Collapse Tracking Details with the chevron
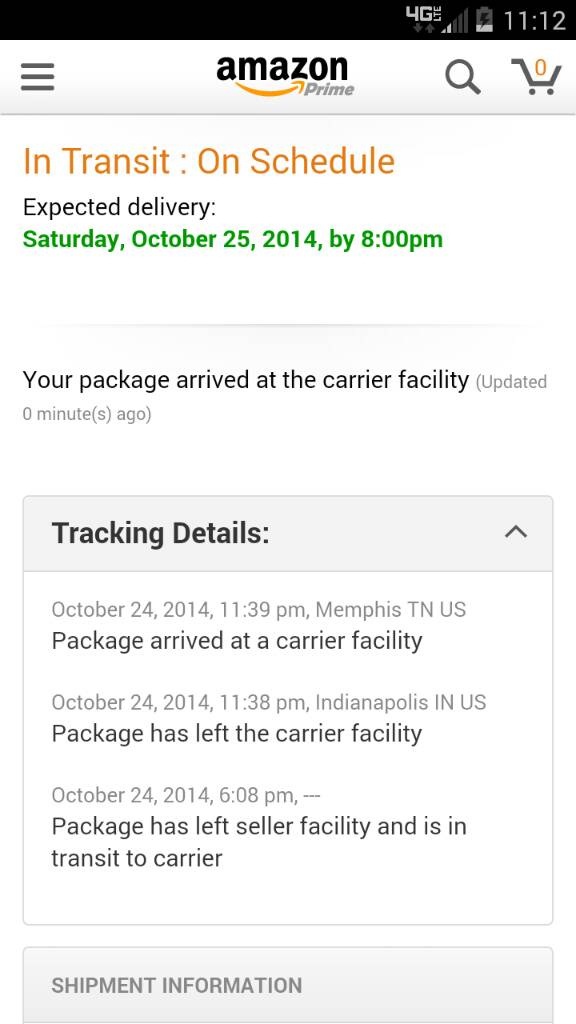This screenshot has height=1024, width=576. [x=515, y=532]
